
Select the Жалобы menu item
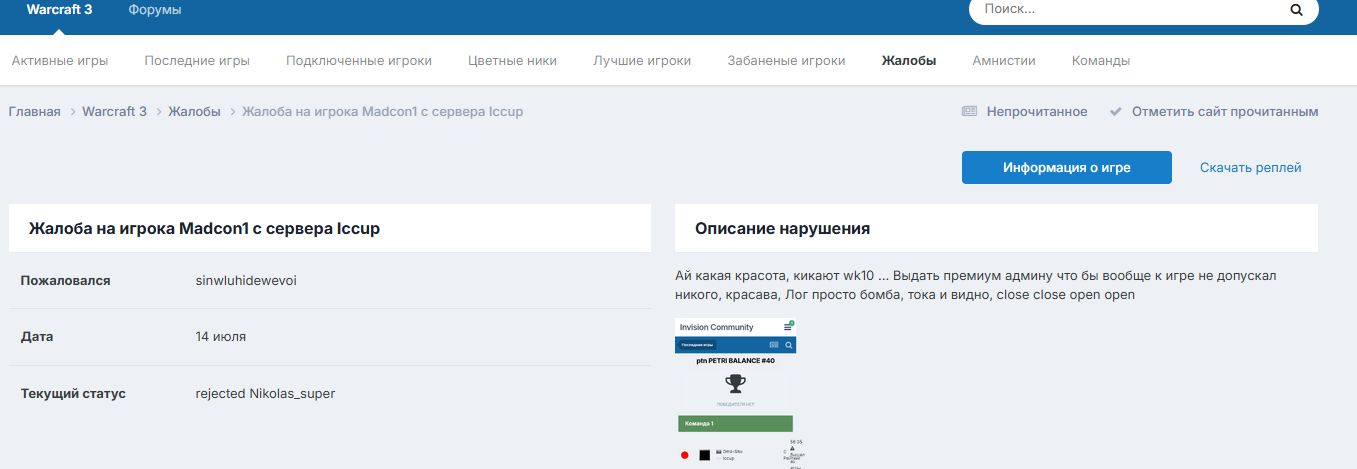click(x=909, y=60)
